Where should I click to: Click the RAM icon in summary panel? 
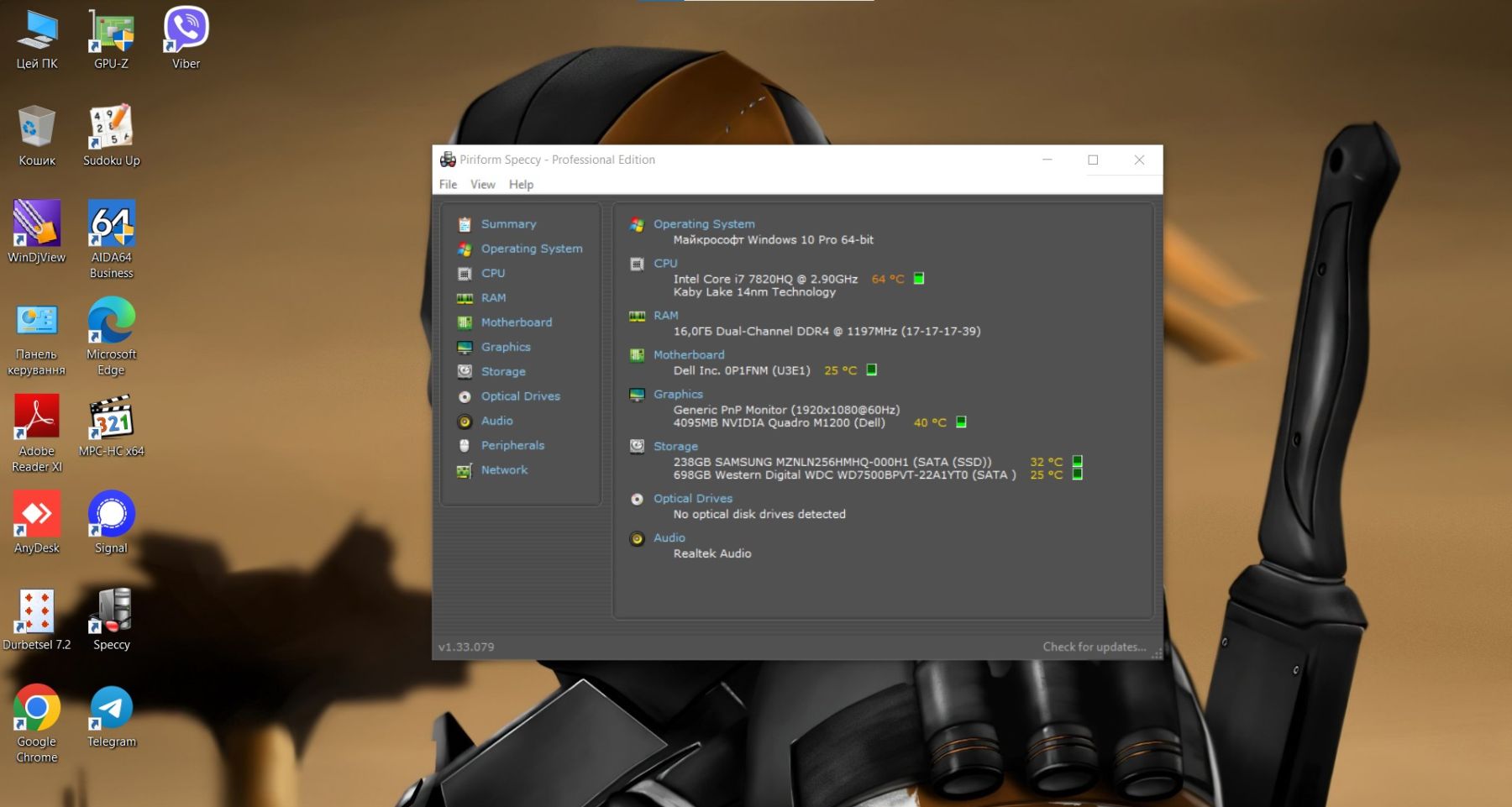coord(637,316)
